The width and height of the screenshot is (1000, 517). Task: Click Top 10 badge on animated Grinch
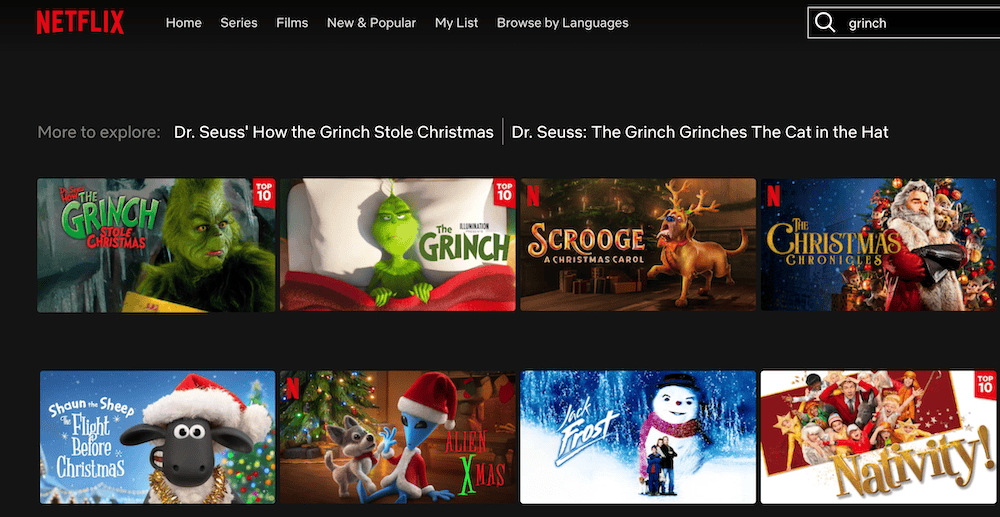(x=504, y=193)
